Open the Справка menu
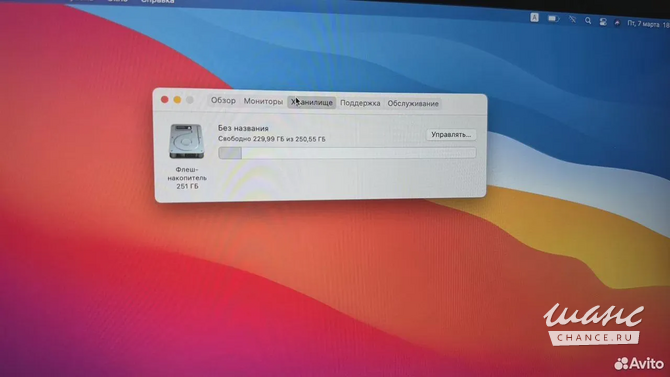 (x=158, y=2)
